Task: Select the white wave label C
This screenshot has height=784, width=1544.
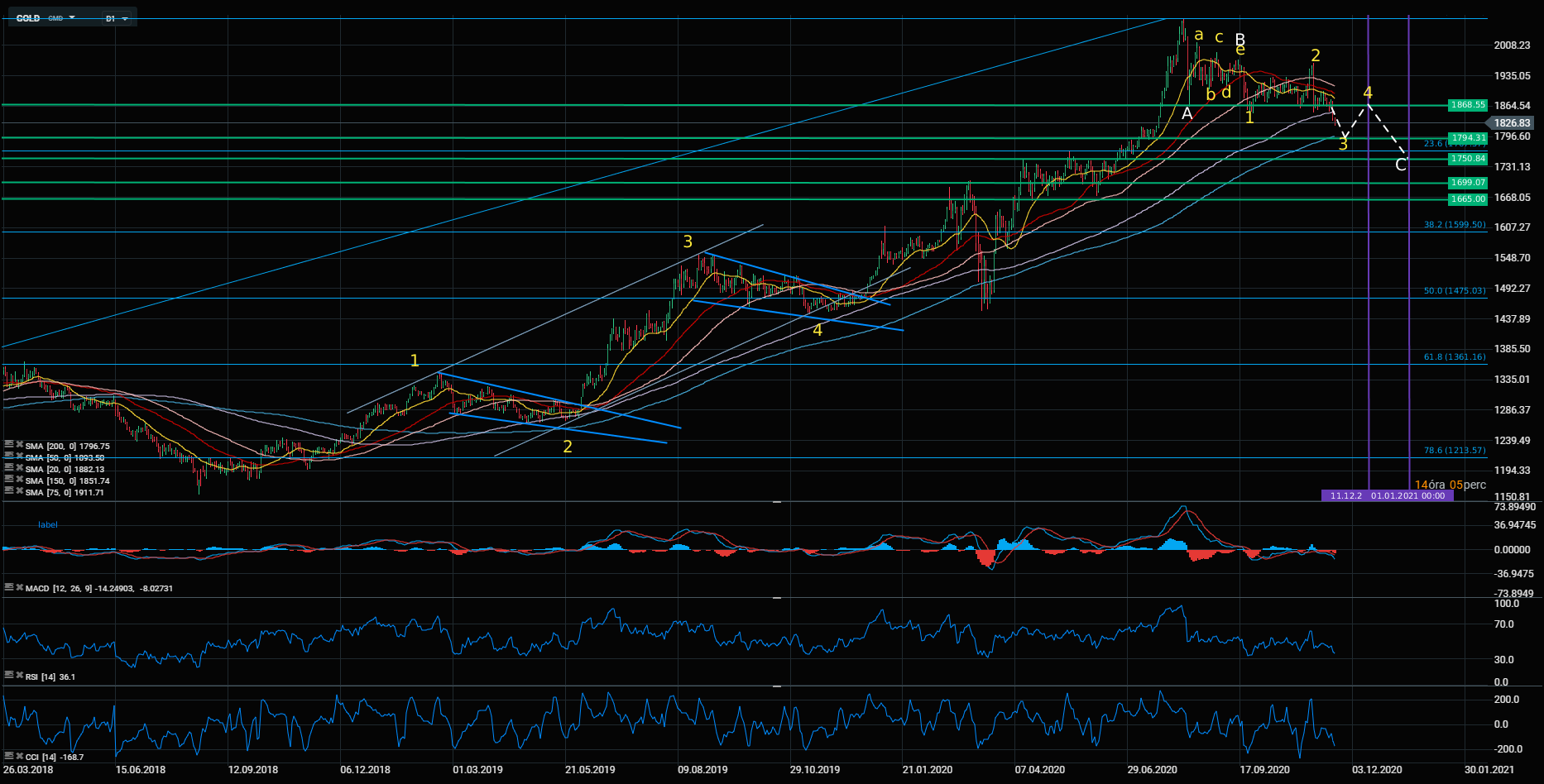Action: pyautogui.click(x=1400, y=165)
